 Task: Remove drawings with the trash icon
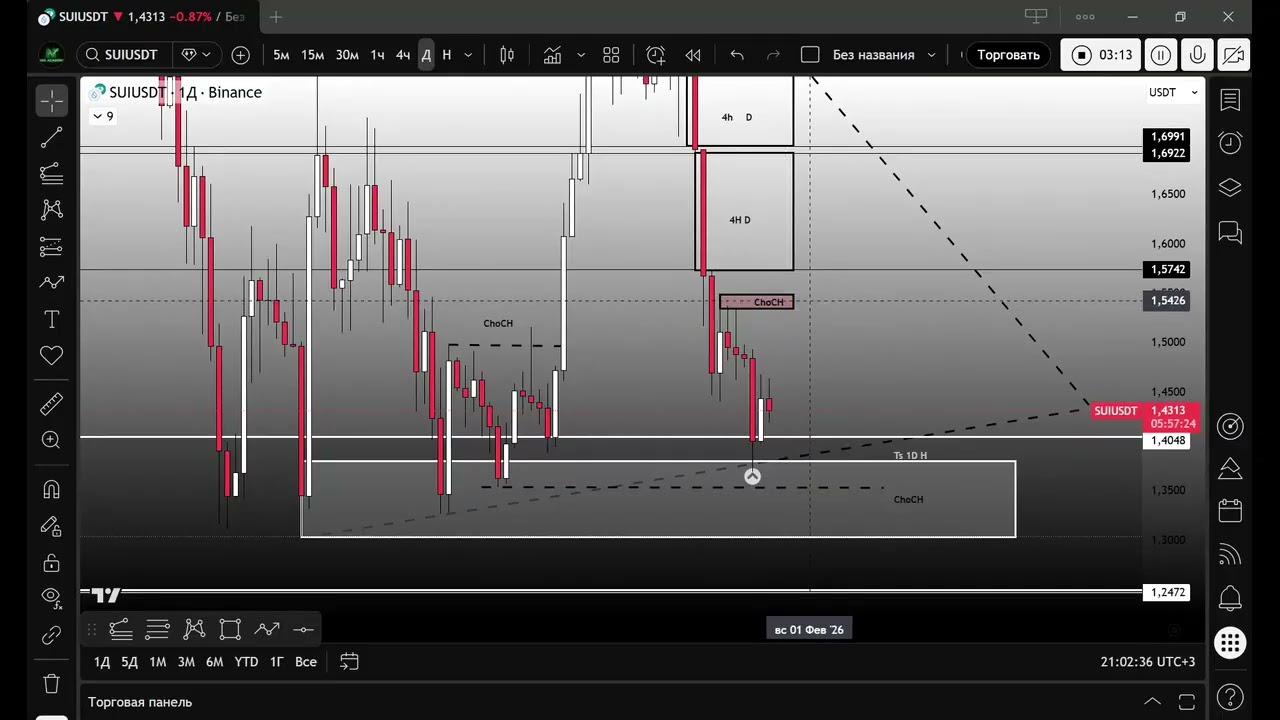click(x=51, y=684)
